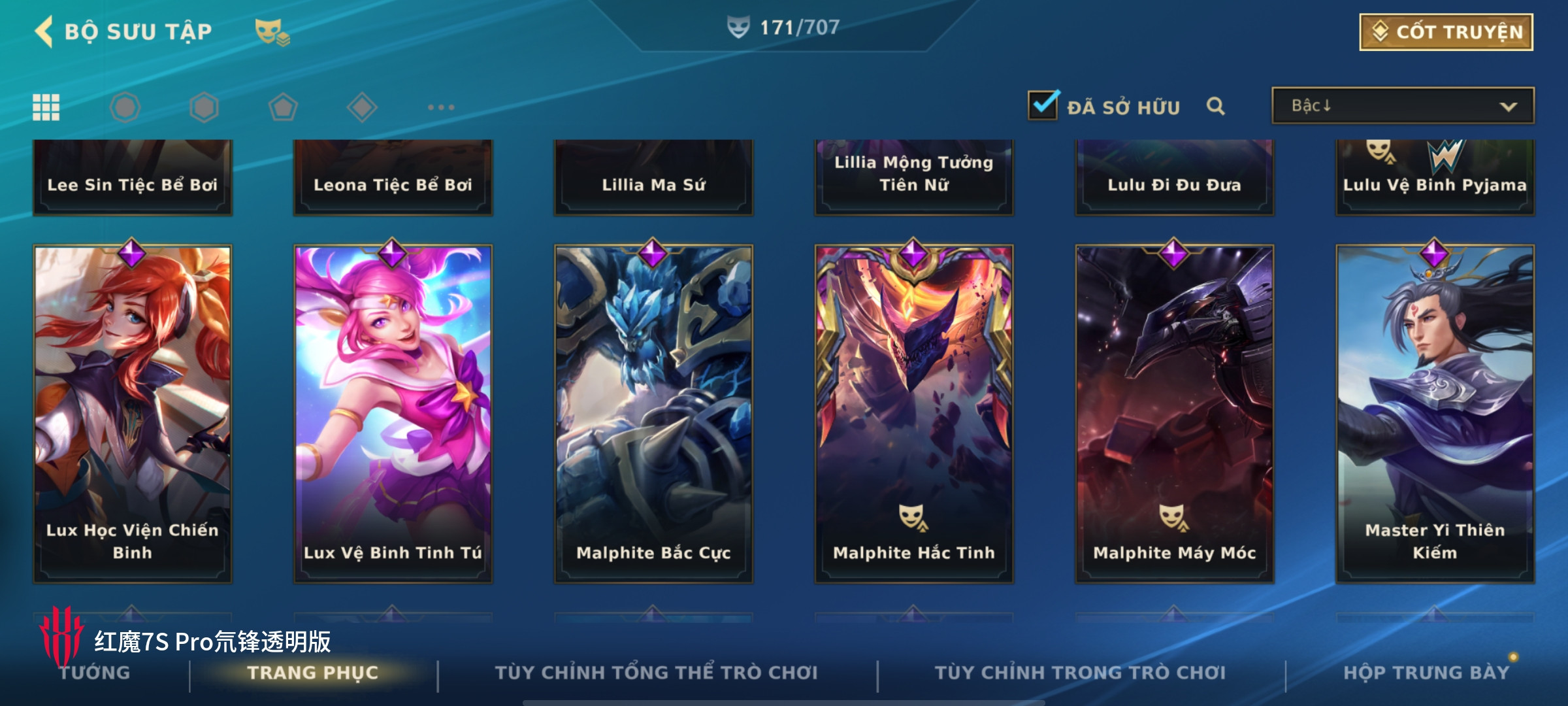Viewport: 1568px width, 706px height.
Task: Select the Lux Vệ Binh Tinh Tú skin card
Action: tap(393, 413)
